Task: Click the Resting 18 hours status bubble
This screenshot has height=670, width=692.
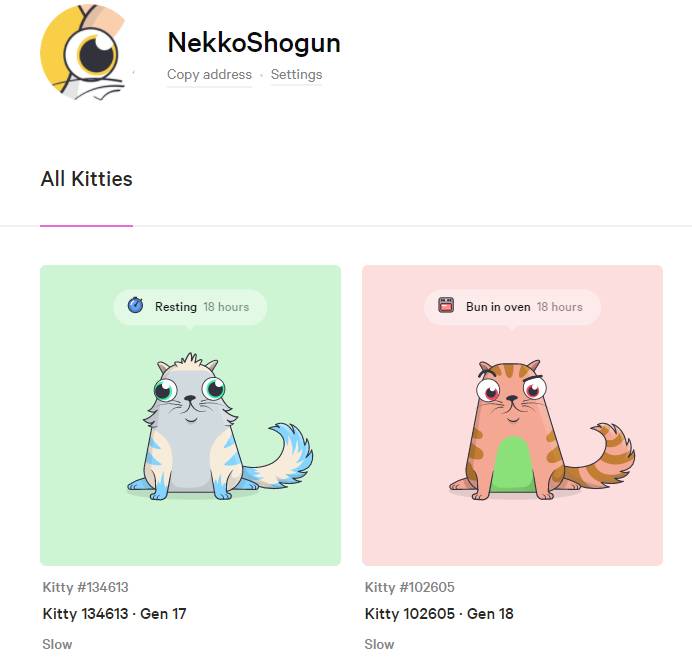Action: tap(190, 307)
